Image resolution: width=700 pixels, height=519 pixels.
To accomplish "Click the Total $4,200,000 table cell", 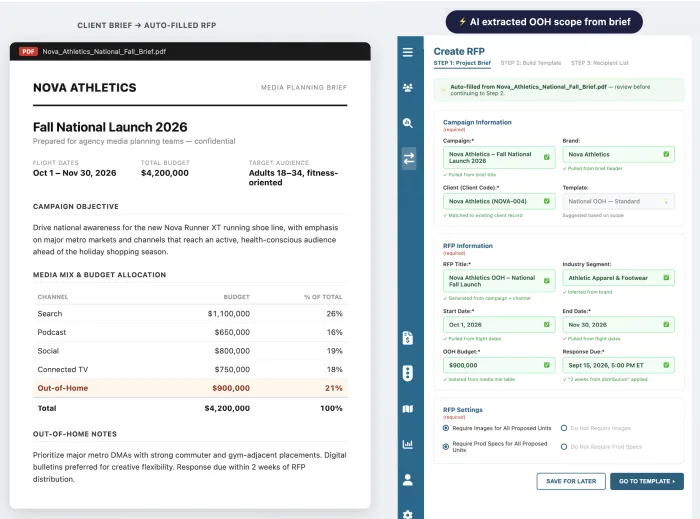I will [x=227, y=408].
